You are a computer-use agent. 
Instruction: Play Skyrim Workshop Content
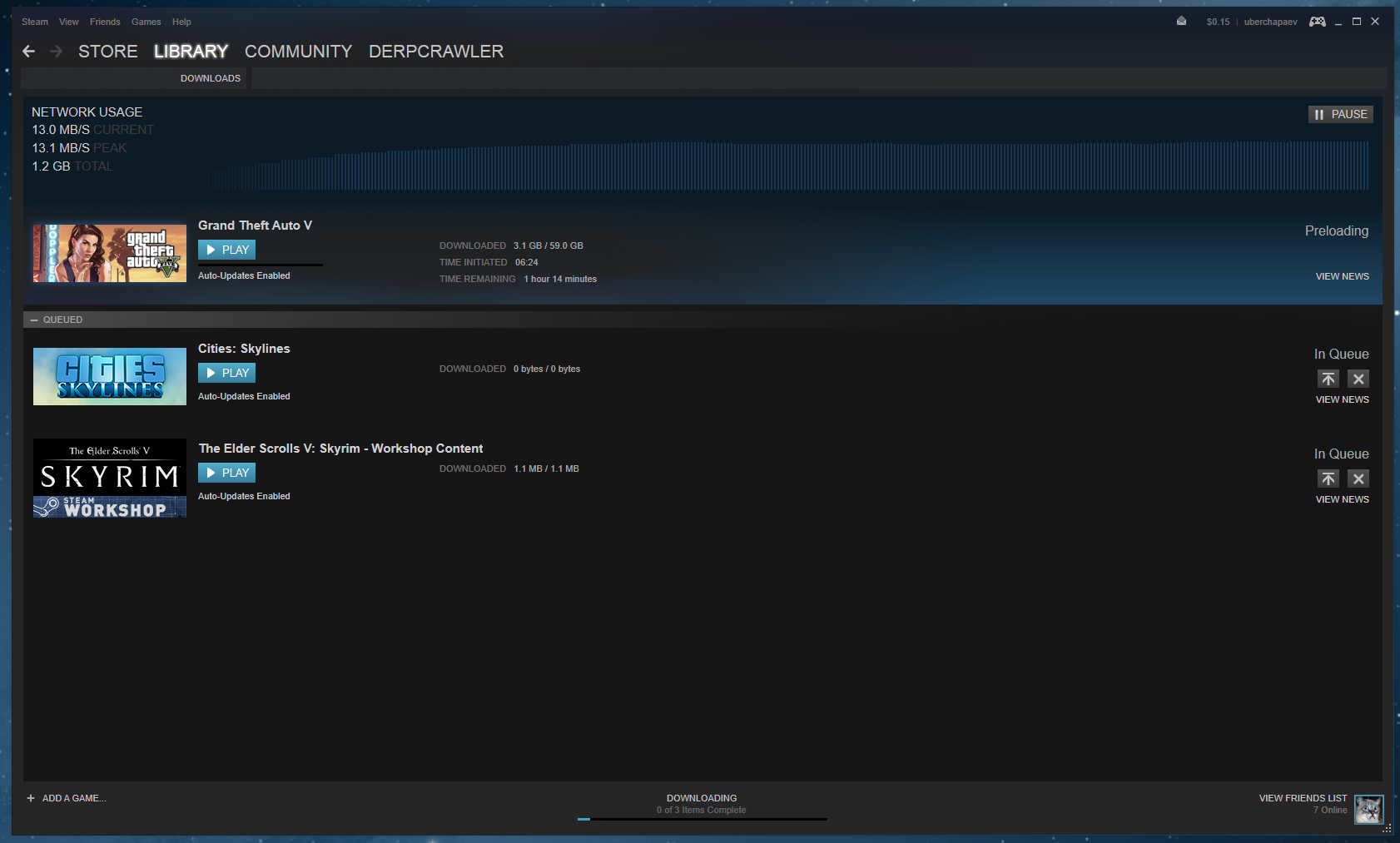(x=226, y=473)
